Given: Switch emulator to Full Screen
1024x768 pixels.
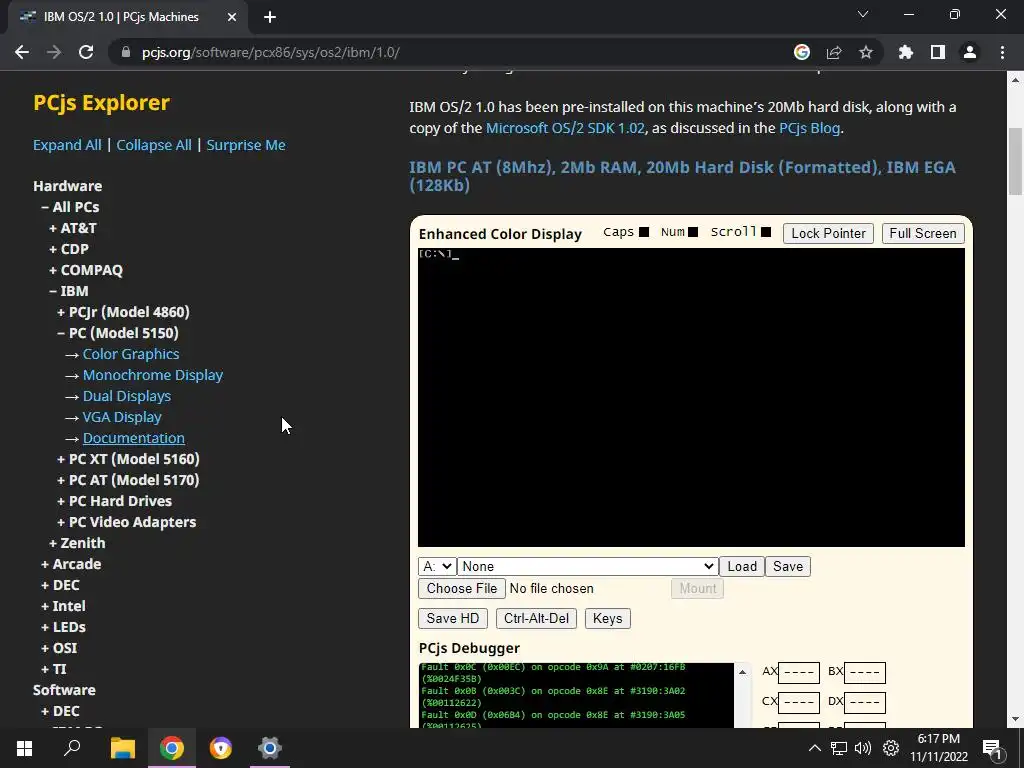Looking at the screenshot, I should click(x=923, y=233).
